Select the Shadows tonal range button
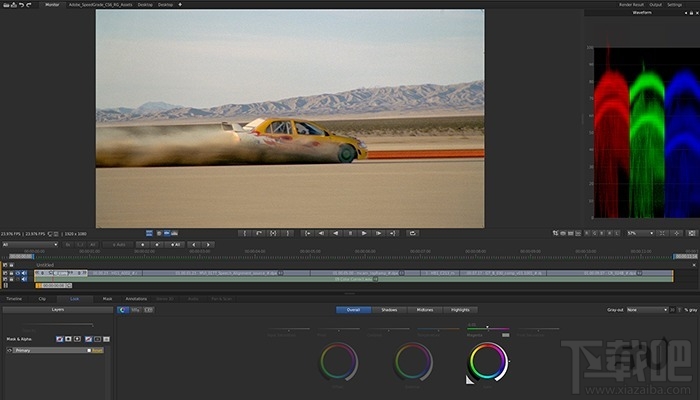The width and height of the screenshot is (700, 400). [x=388, y=310]
